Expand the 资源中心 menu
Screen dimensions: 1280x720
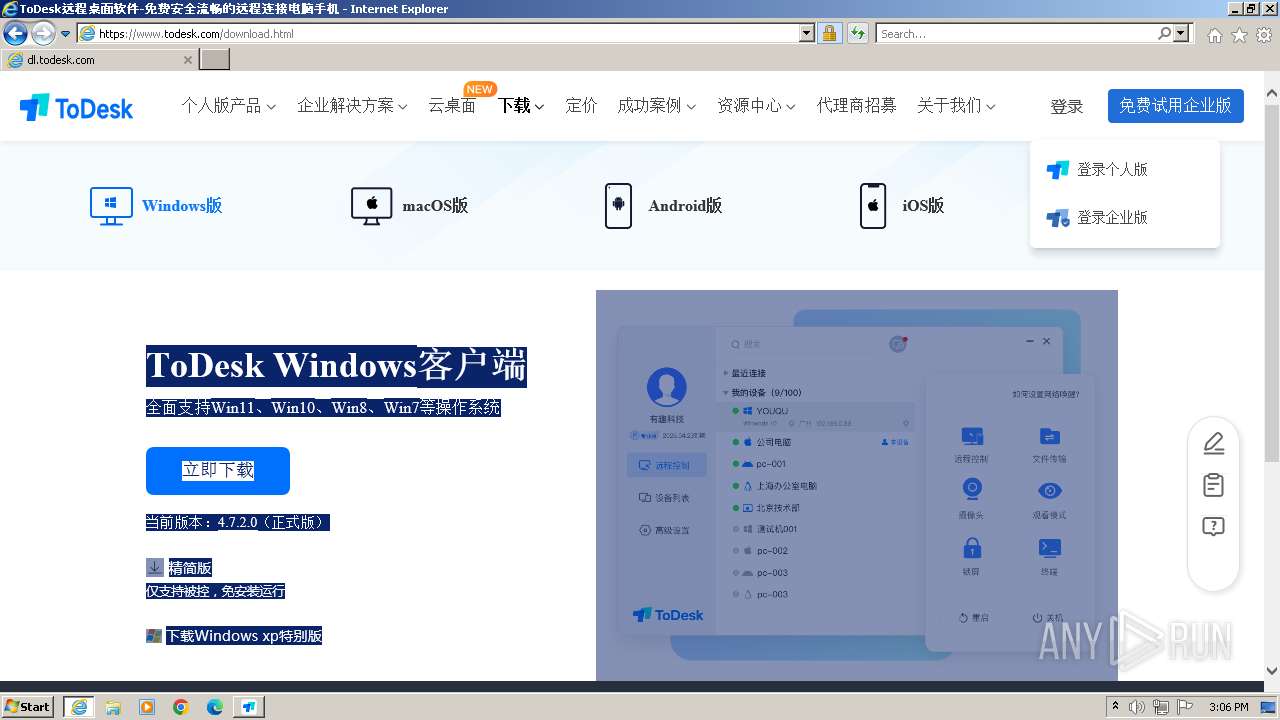(756, 105)
